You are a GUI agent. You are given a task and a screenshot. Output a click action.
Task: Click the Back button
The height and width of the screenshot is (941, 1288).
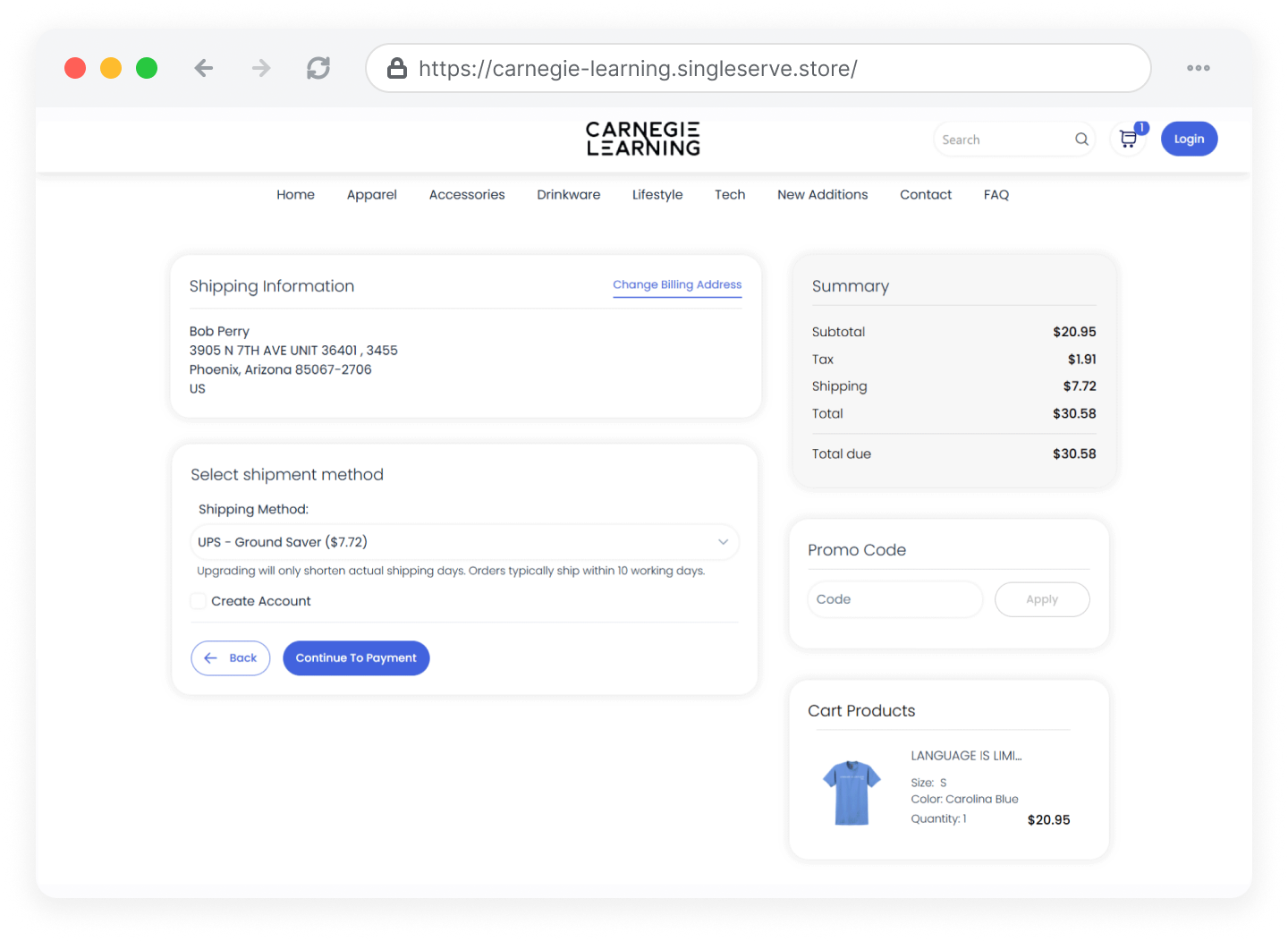(x=231, y=658)
